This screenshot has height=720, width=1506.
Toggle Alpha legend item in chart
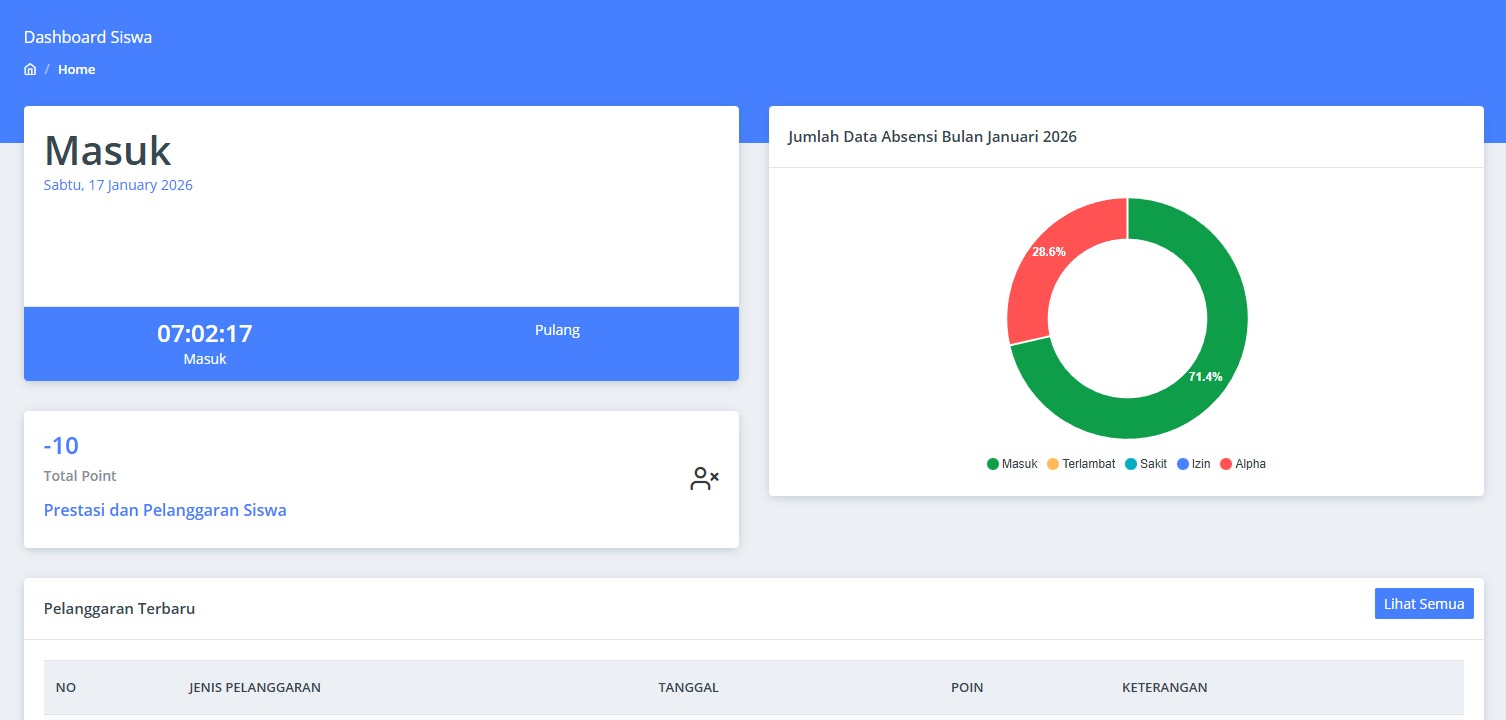tap(1242, 464)
